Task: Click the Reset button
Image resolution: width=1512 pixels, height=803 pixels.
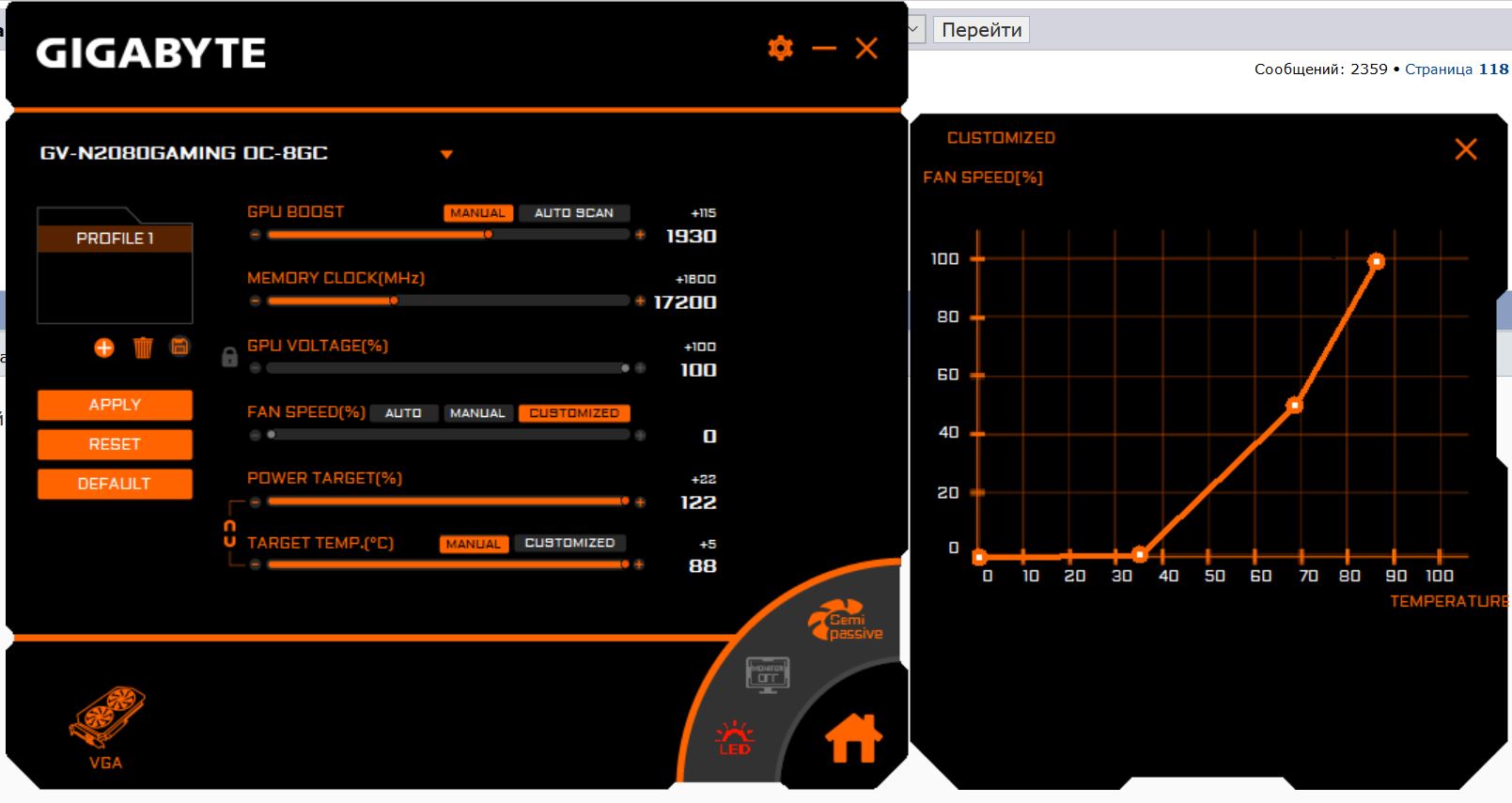Action: click(115, 444)
